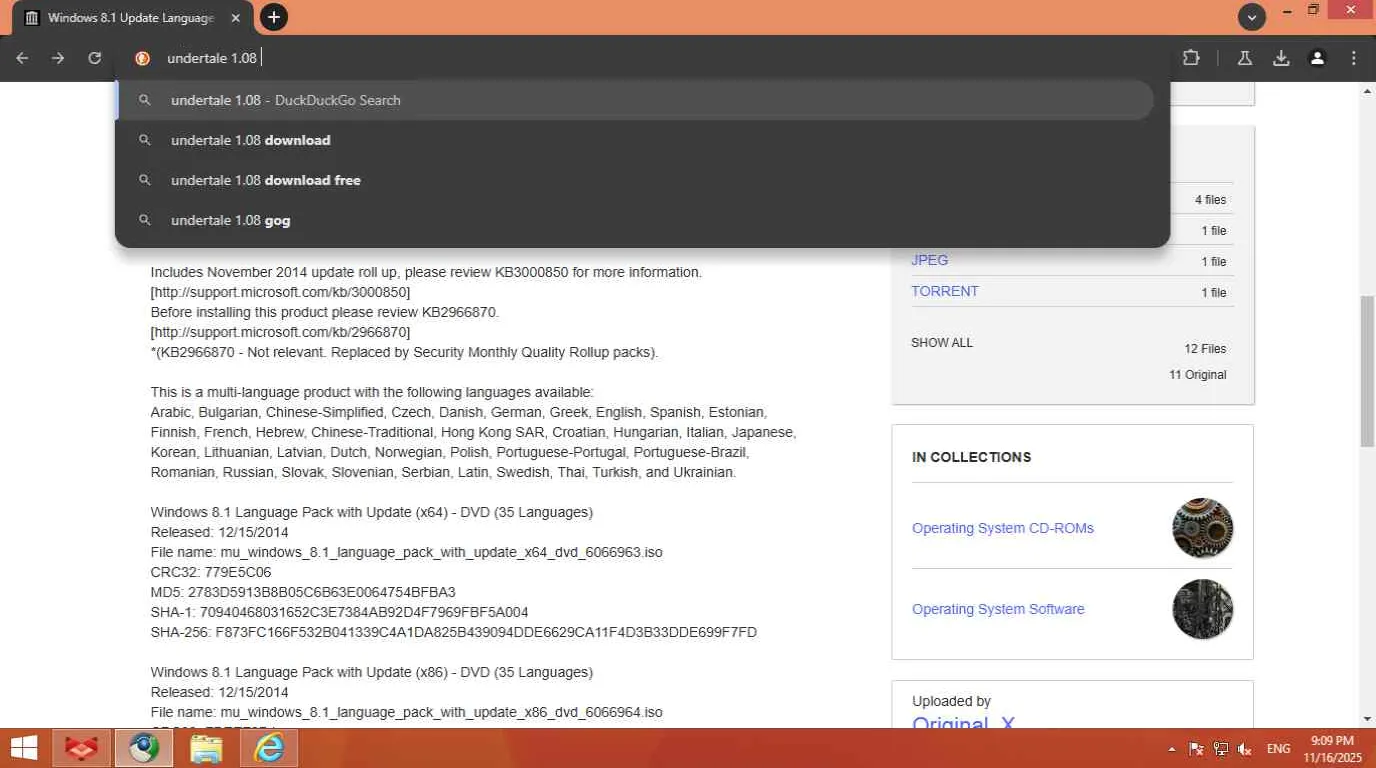Open the JPEG download option
1376x768 pixels.
click(x=929, y=260)
